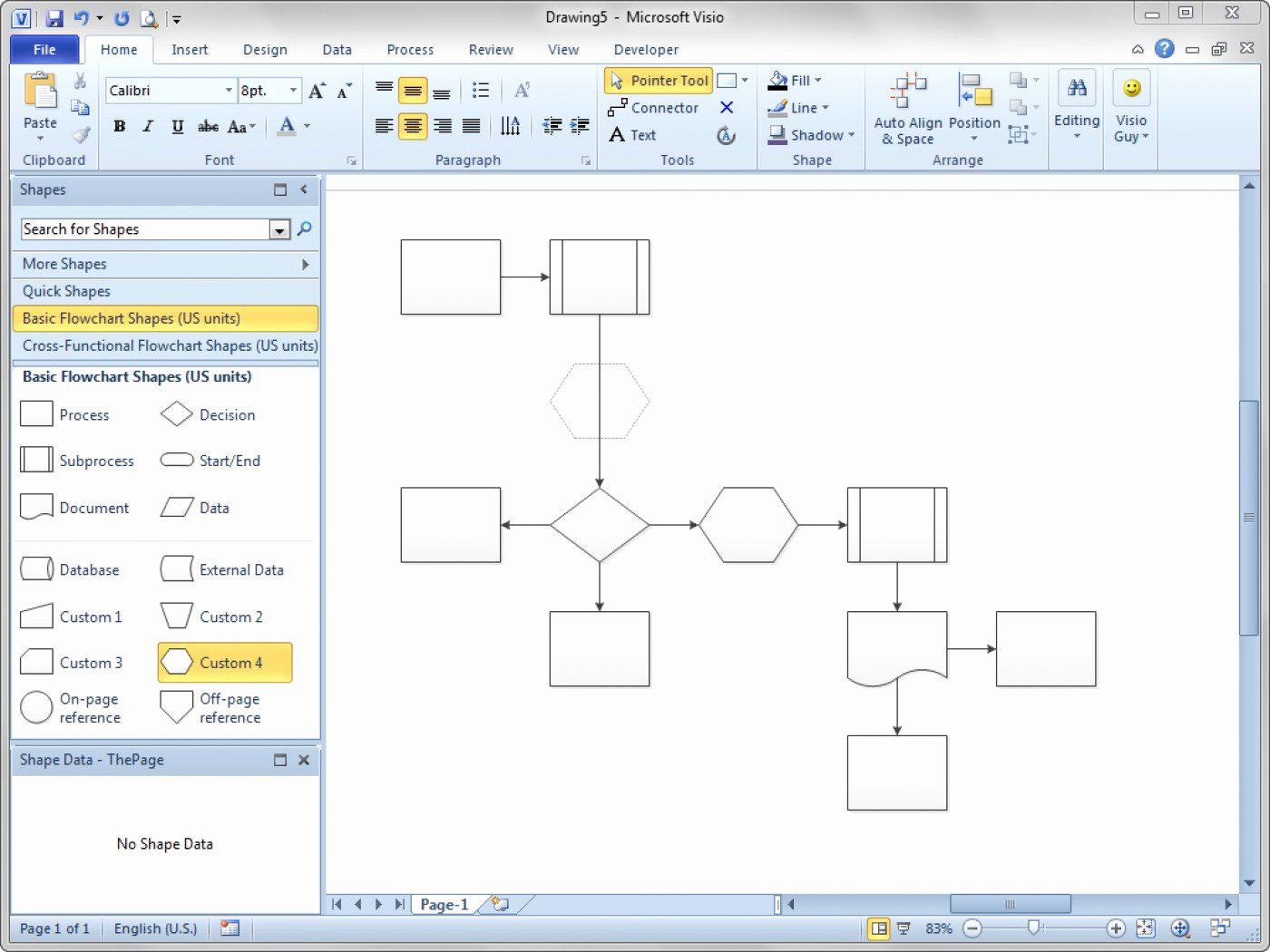This screenshot has width=1270, height=952.
Task: Expand the Shadow dropdown
Action: (851, 135)
